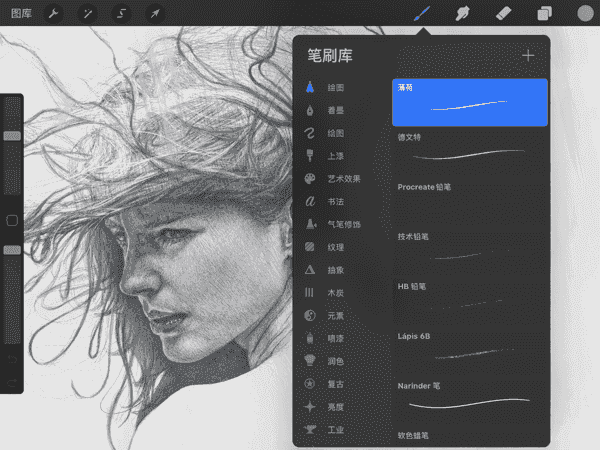Choose the 软色蜡笔 brush

[x=470, y=436]
